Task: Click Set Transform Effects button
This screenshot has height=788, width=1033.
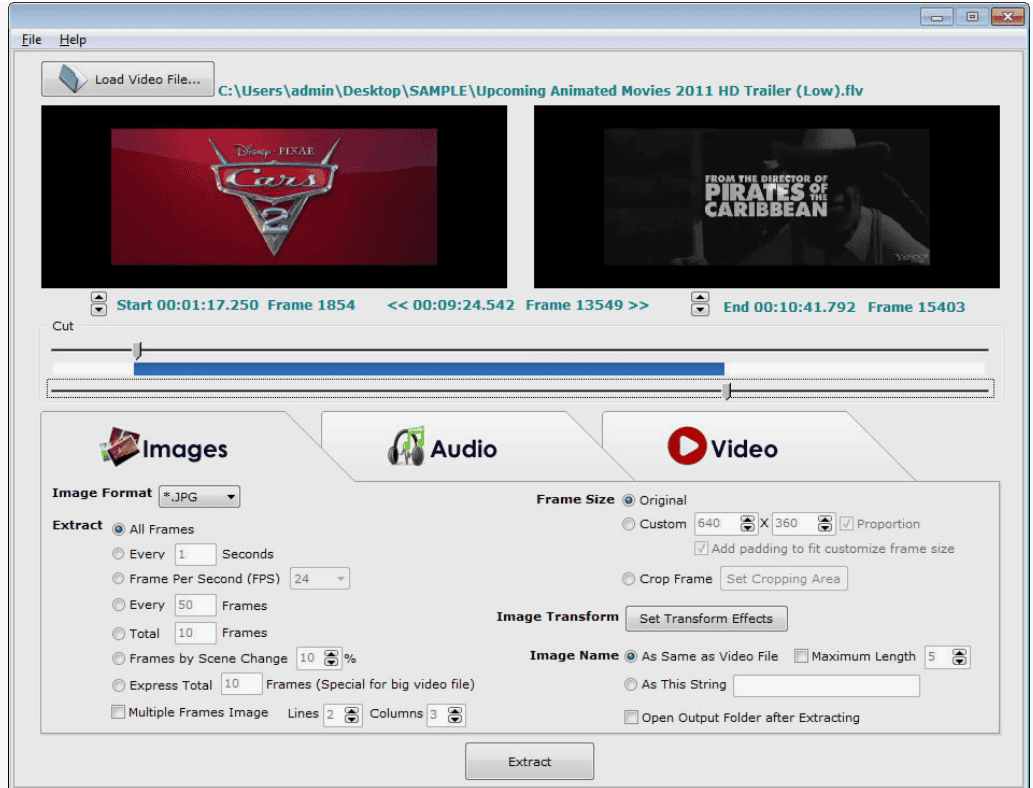Action: click(x=706, y=618)
